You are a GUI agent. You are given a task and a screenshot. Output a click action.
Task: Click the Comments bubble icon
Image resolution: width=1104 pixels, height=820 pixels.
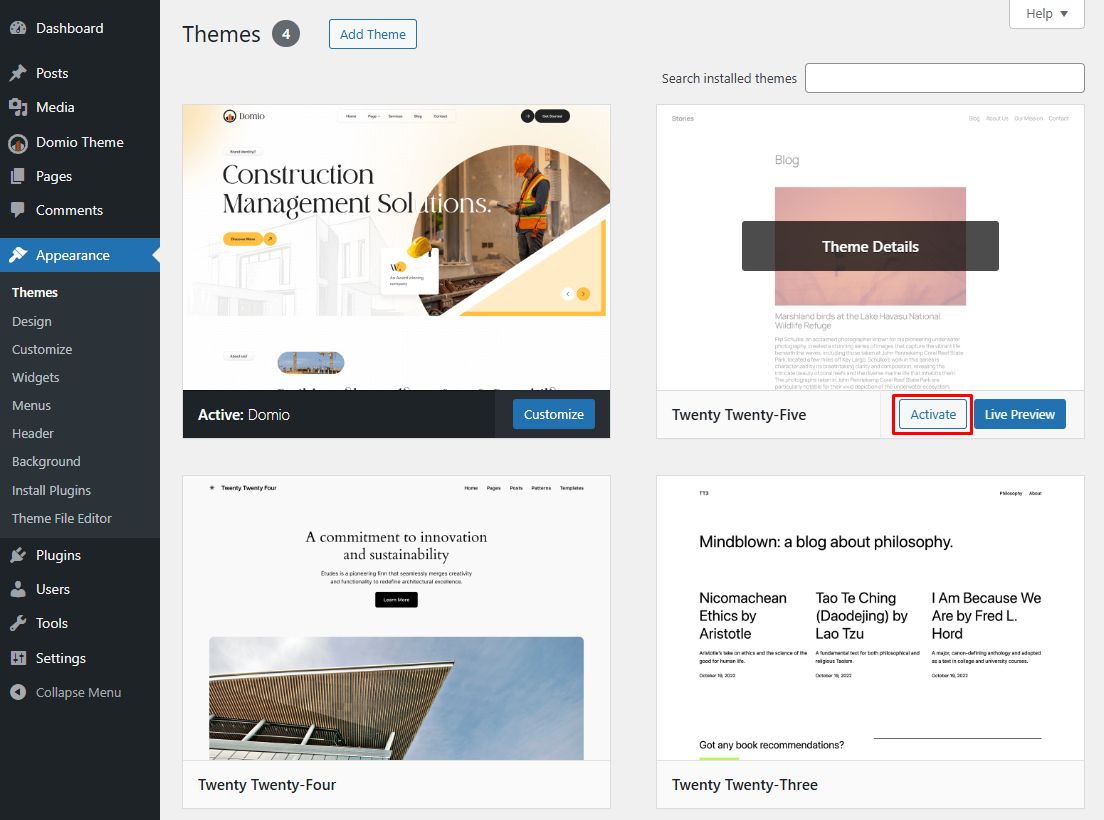[x=18, y=210]
